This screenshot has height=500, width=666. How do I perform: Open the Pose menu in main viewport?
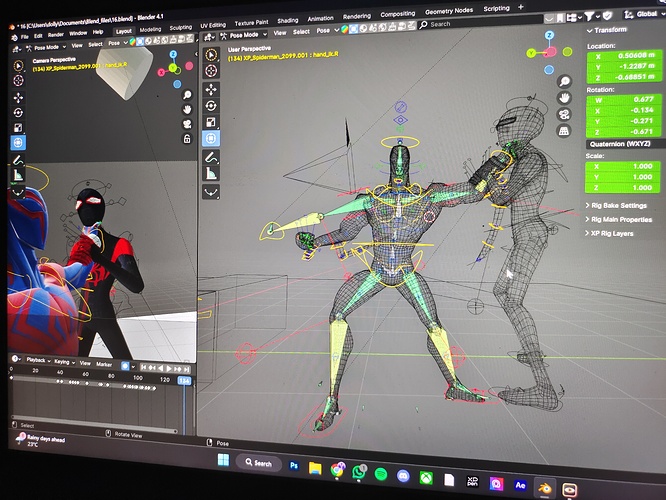pyautogui.click(x=323, y=31)
